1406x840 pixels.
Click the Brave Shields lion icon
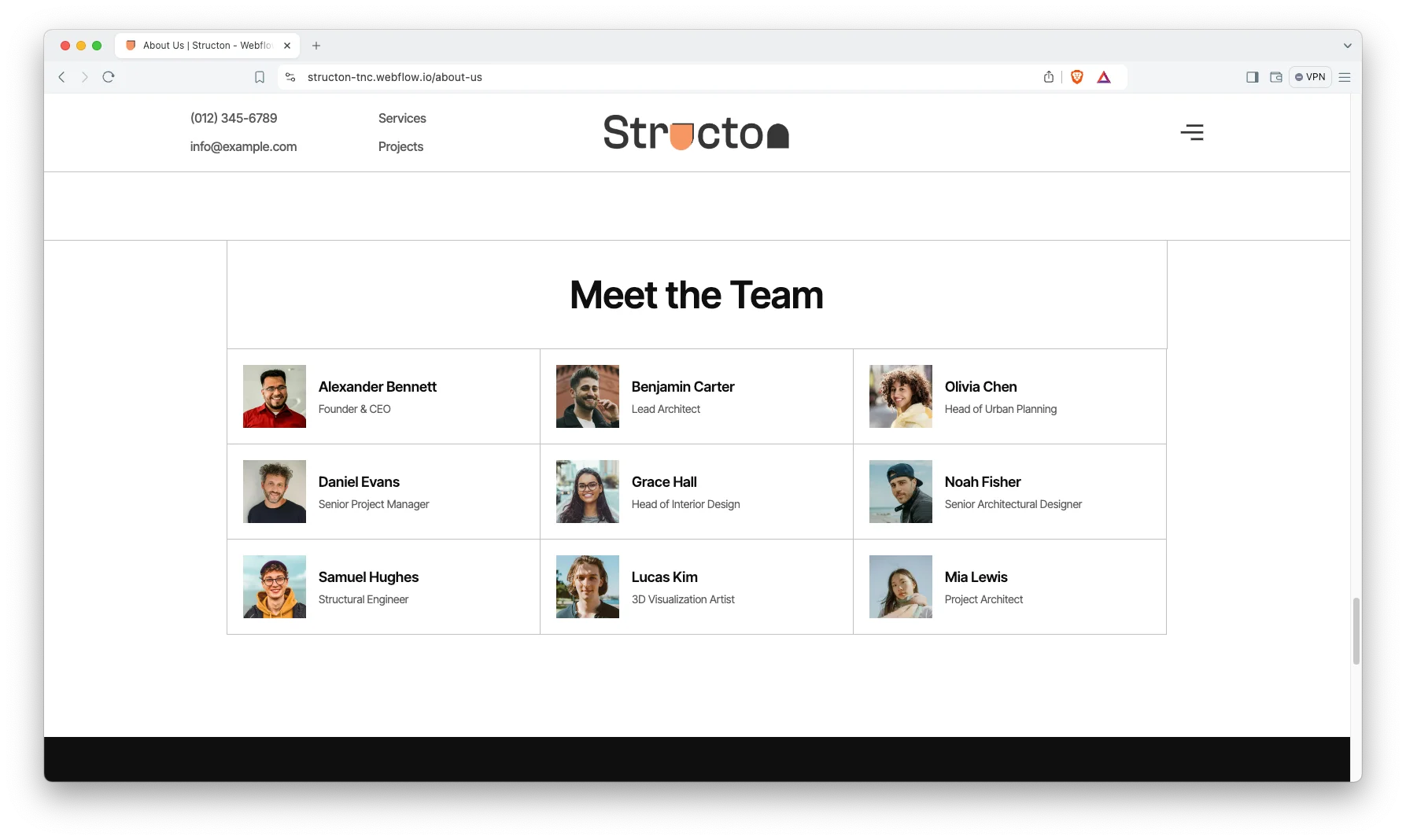(1077, 77)
